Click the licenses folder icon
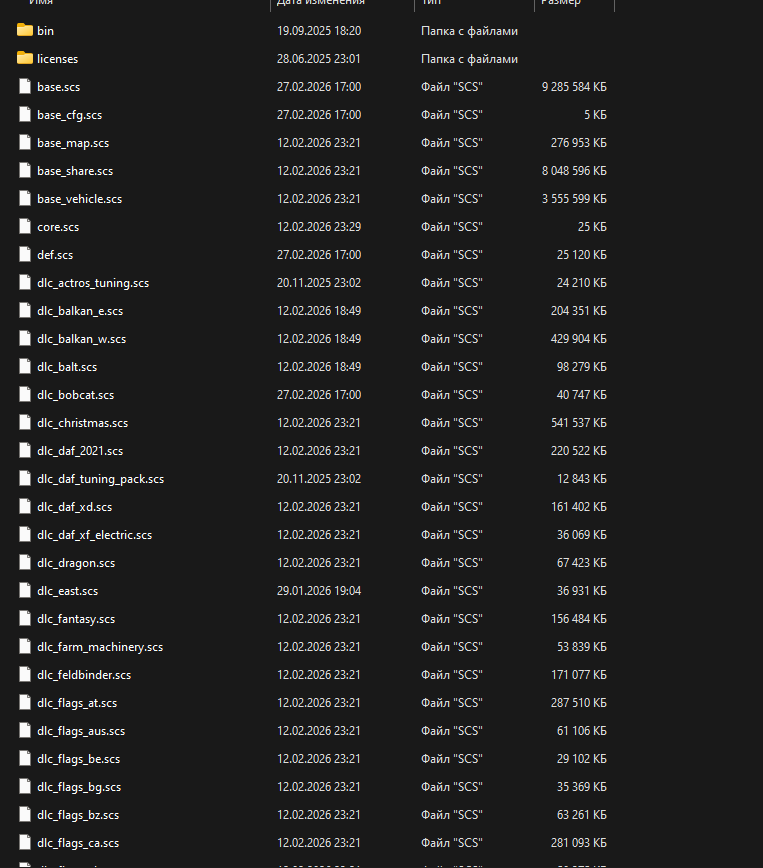 tap(25, 59)
